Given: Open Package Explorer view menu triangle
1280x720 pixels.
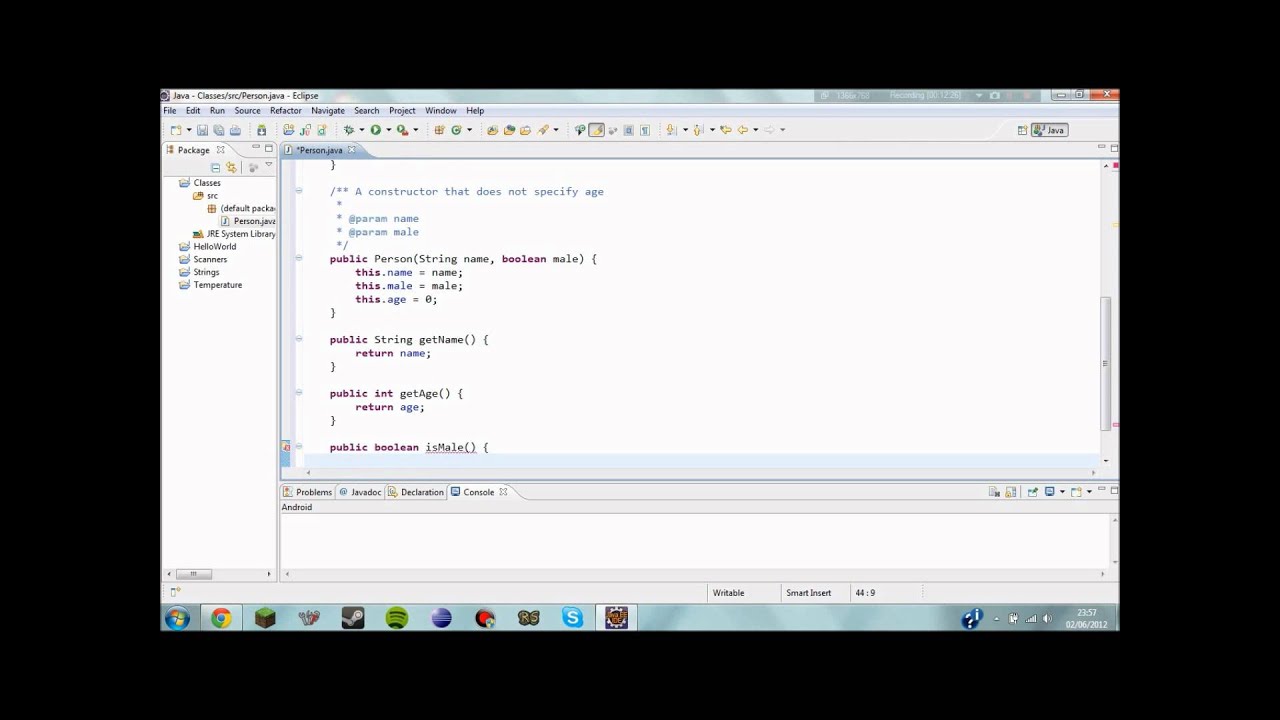Looking at the screenshot, I should 268,165.
